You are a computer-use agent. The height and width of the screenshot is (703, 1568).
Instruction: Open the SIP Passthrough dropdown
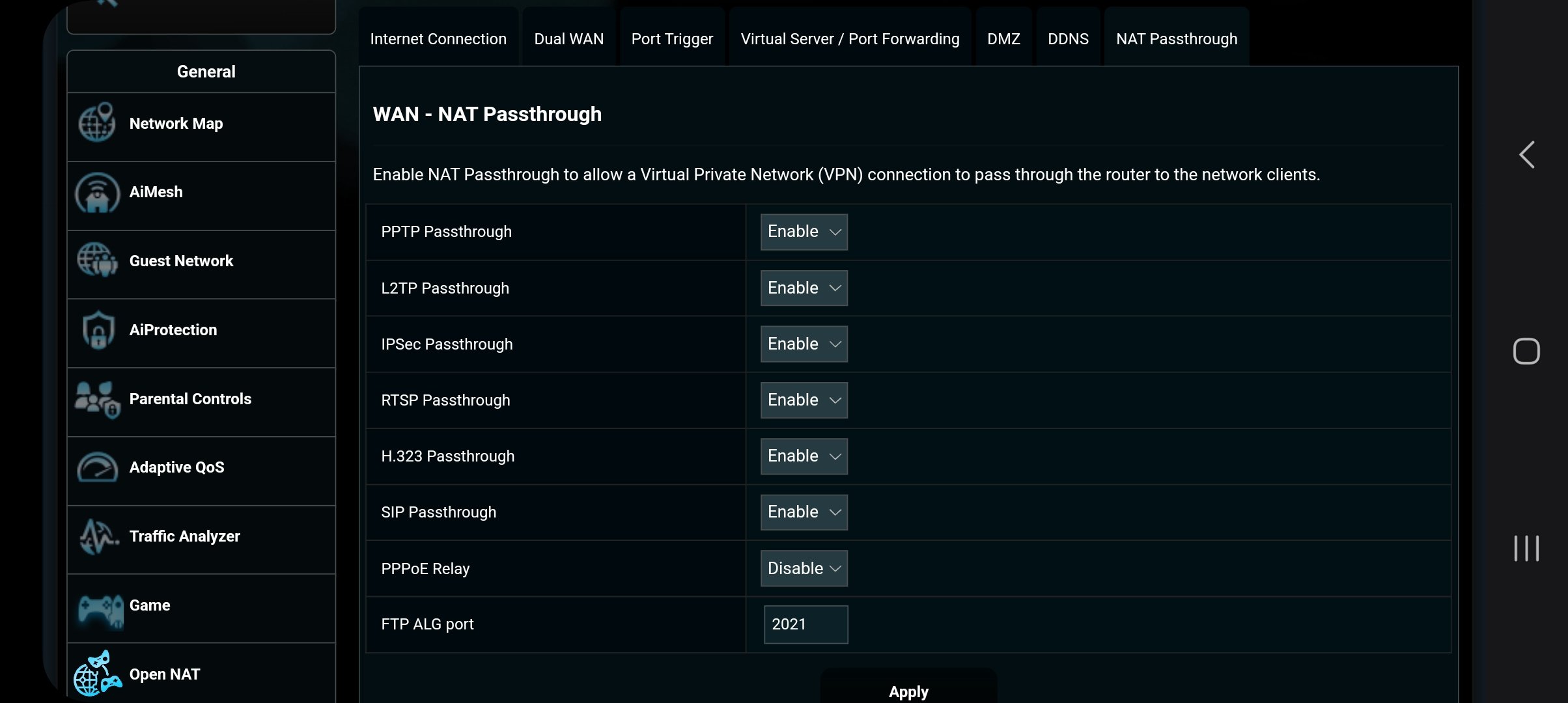tap(804, 512)
